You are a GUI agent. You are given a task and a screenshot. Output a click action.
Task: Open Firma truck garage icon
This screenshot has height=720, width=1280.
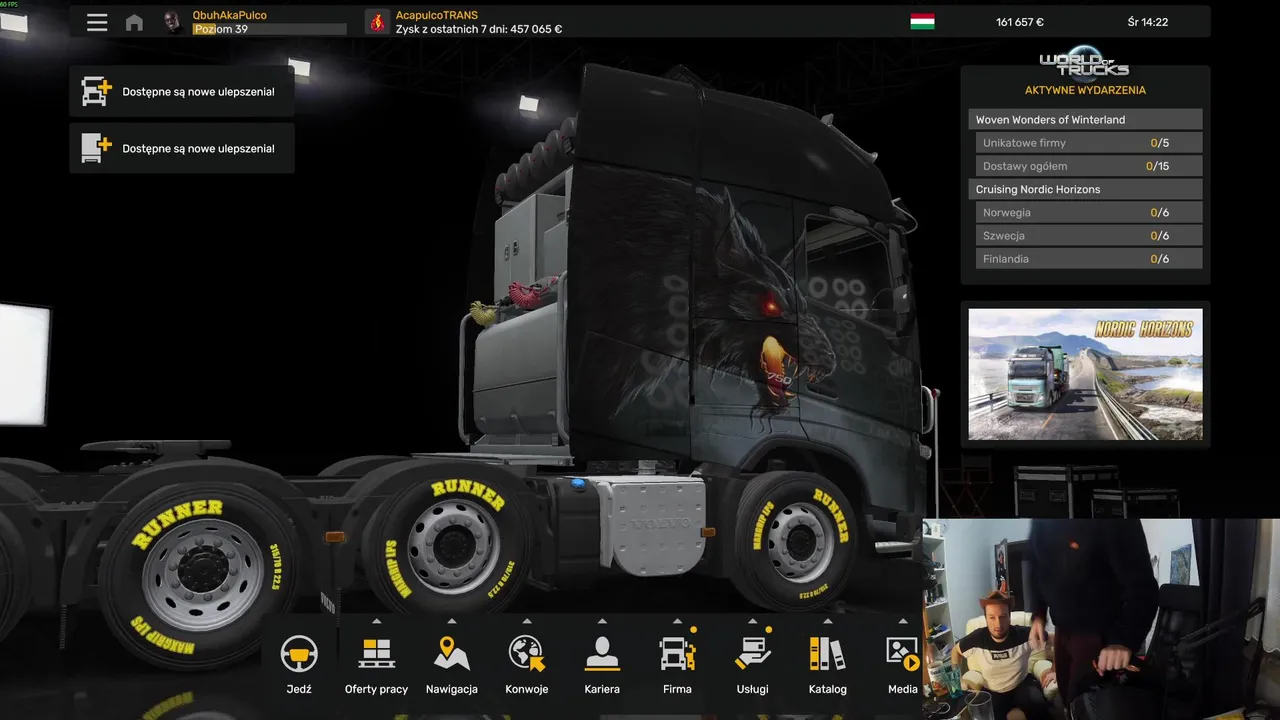point(677,654)
